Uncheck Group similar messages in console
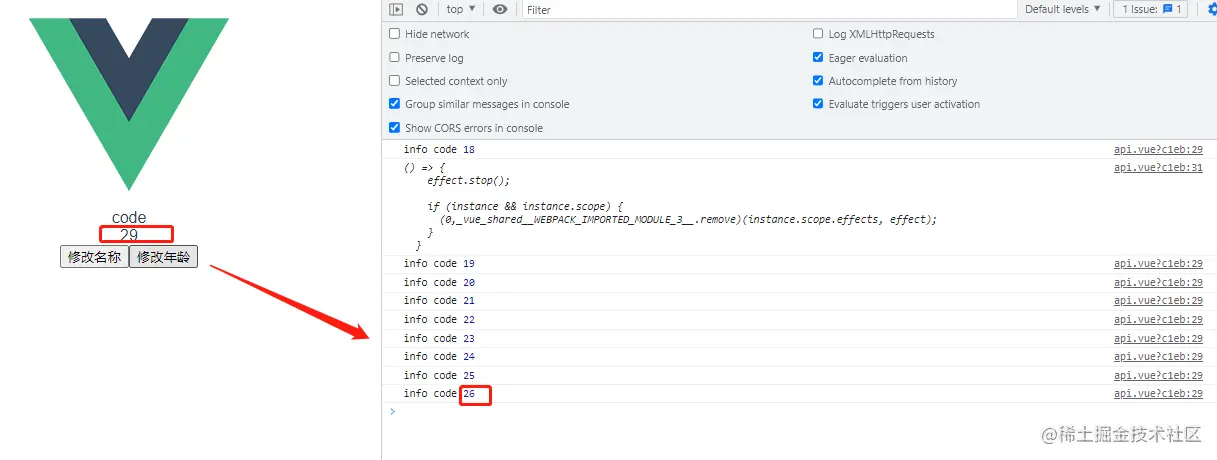Viewport: 1217px width, 460px height. tap(394, 104)
